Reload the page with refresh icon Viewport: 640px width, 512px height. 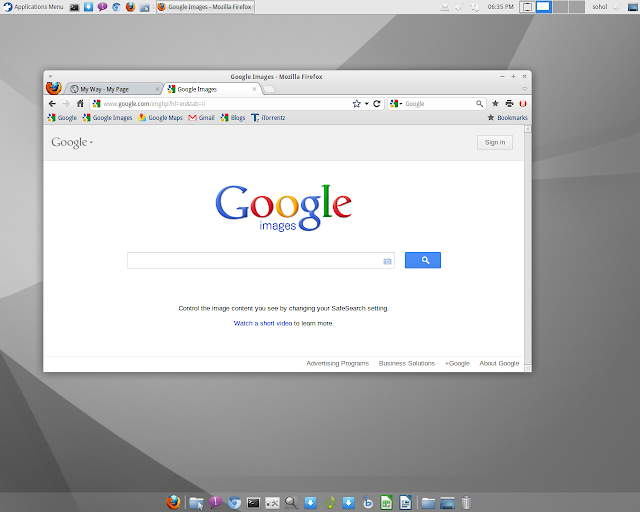[377, 104]
